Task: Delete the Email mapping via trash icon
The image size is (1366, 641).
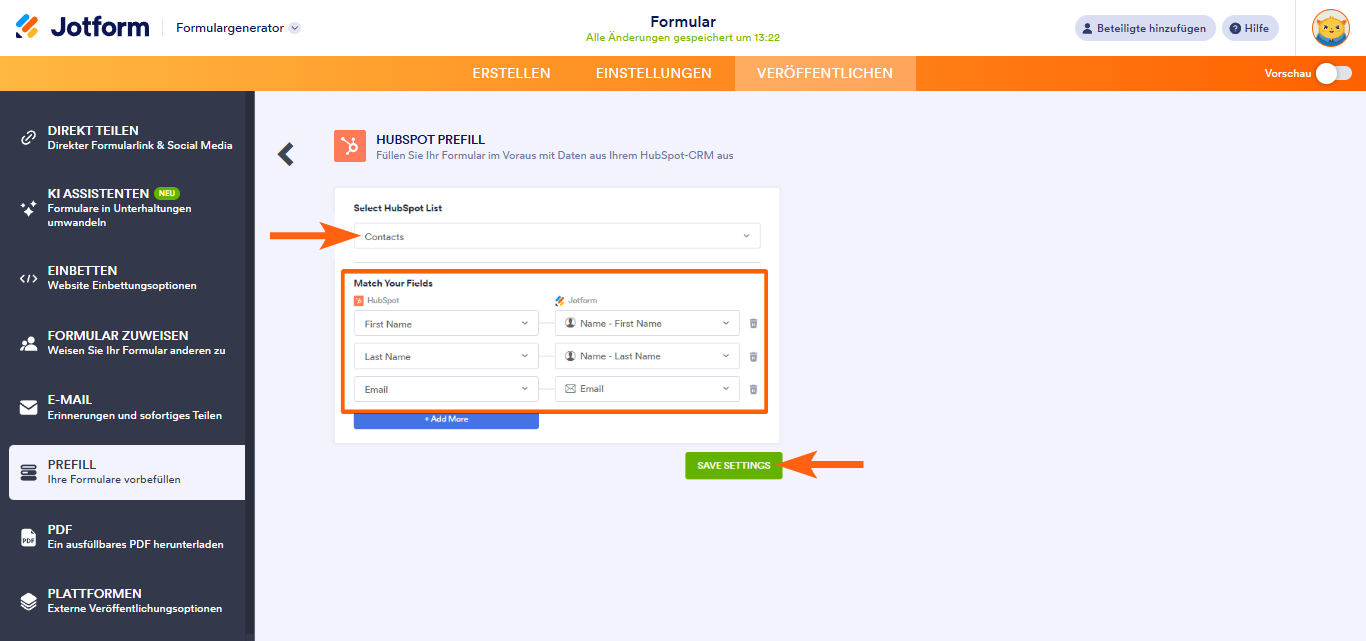Action: pyautogui.click(x=753, y=389)
